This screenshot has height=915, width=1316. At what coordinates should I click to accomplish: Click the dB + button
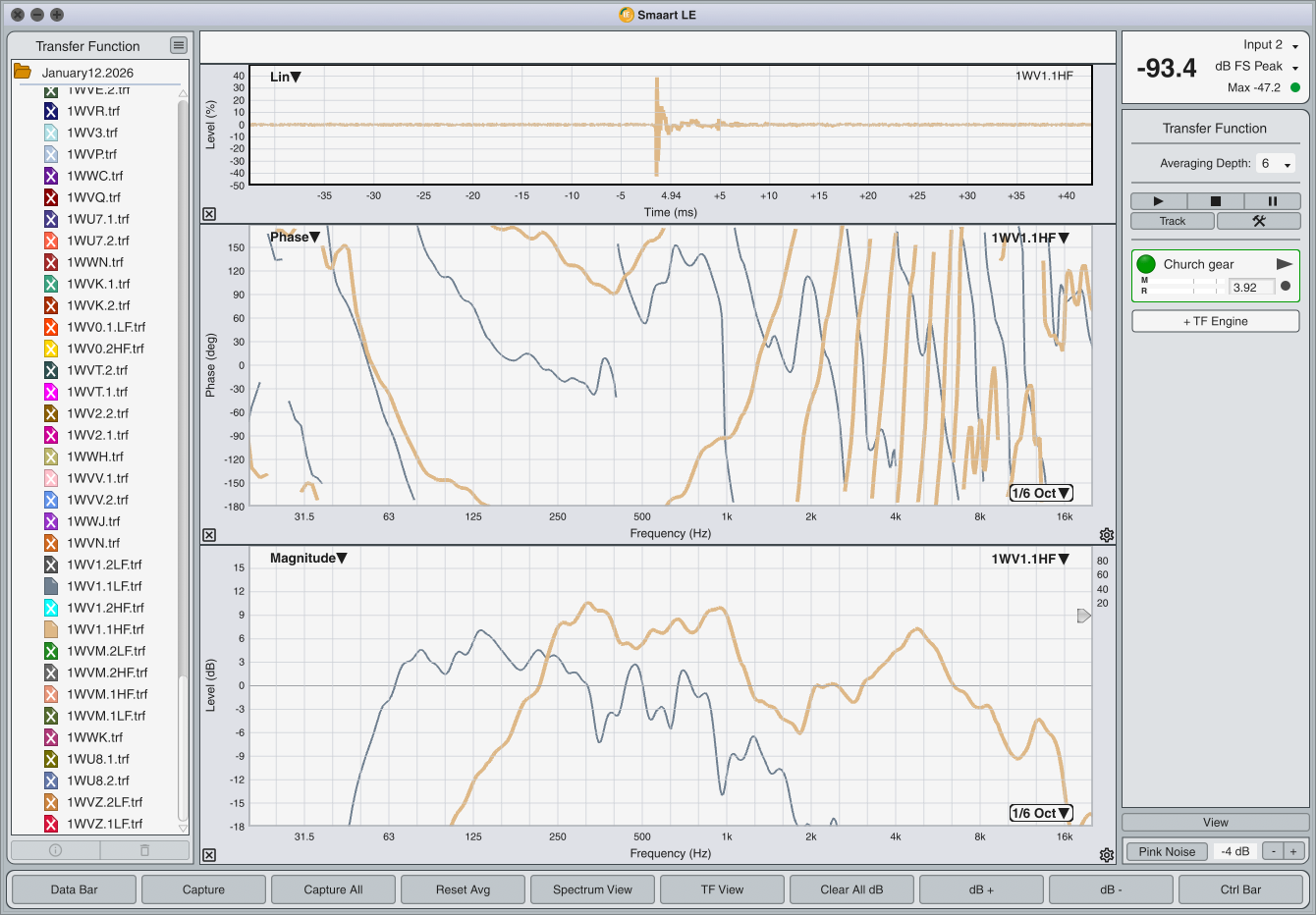[981, 889]
